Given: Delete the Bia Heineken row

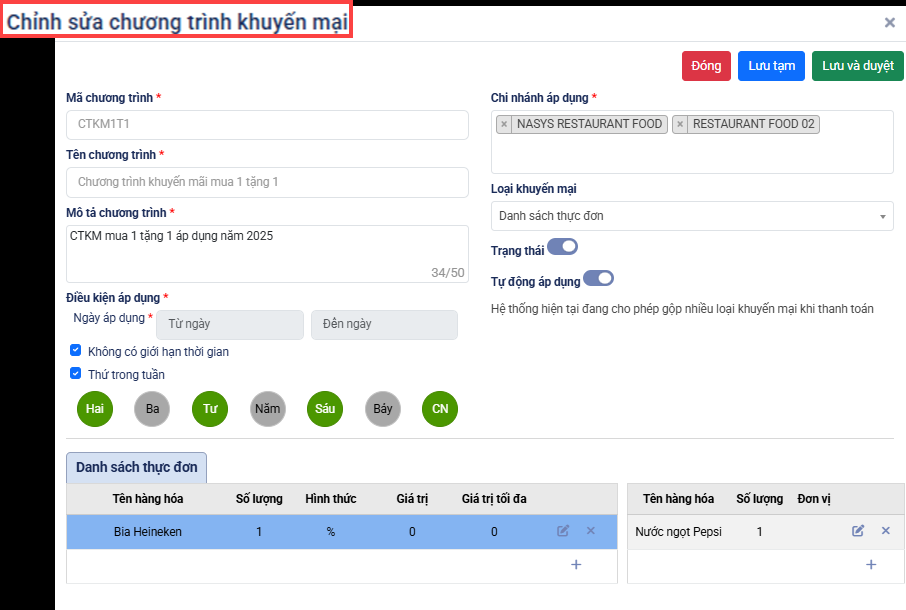Looking at the screenshot, I should [591, 531].
